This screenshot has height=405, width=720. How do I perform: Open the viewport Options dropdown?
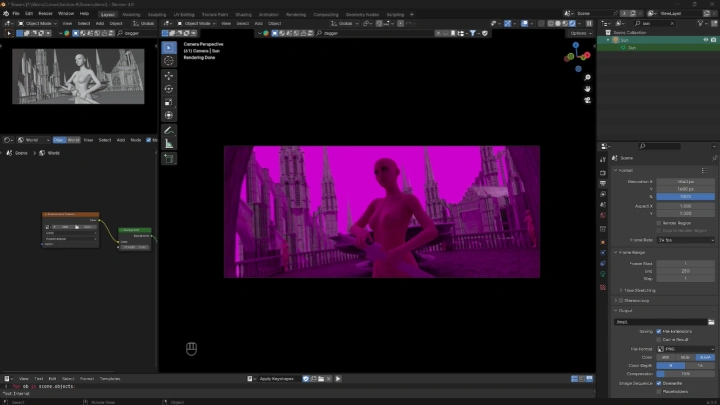[x=580, y=33]
